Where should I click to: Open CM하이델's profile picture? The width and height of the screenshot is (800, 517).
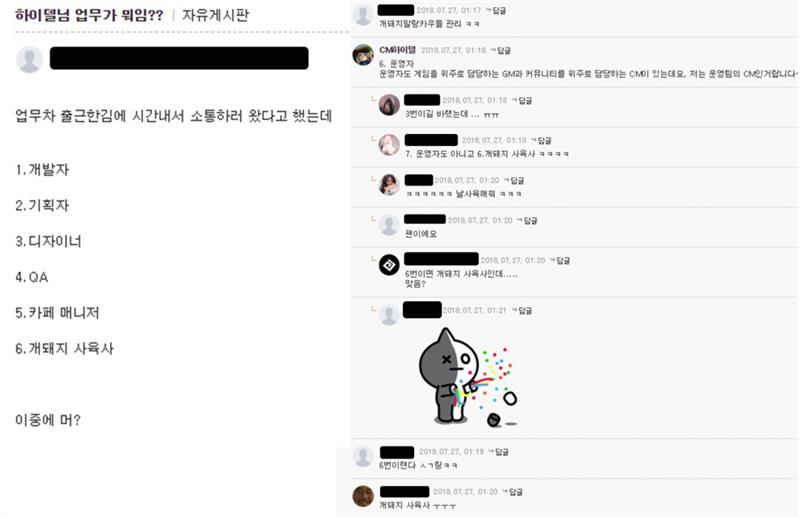click(x=363, y=55)
